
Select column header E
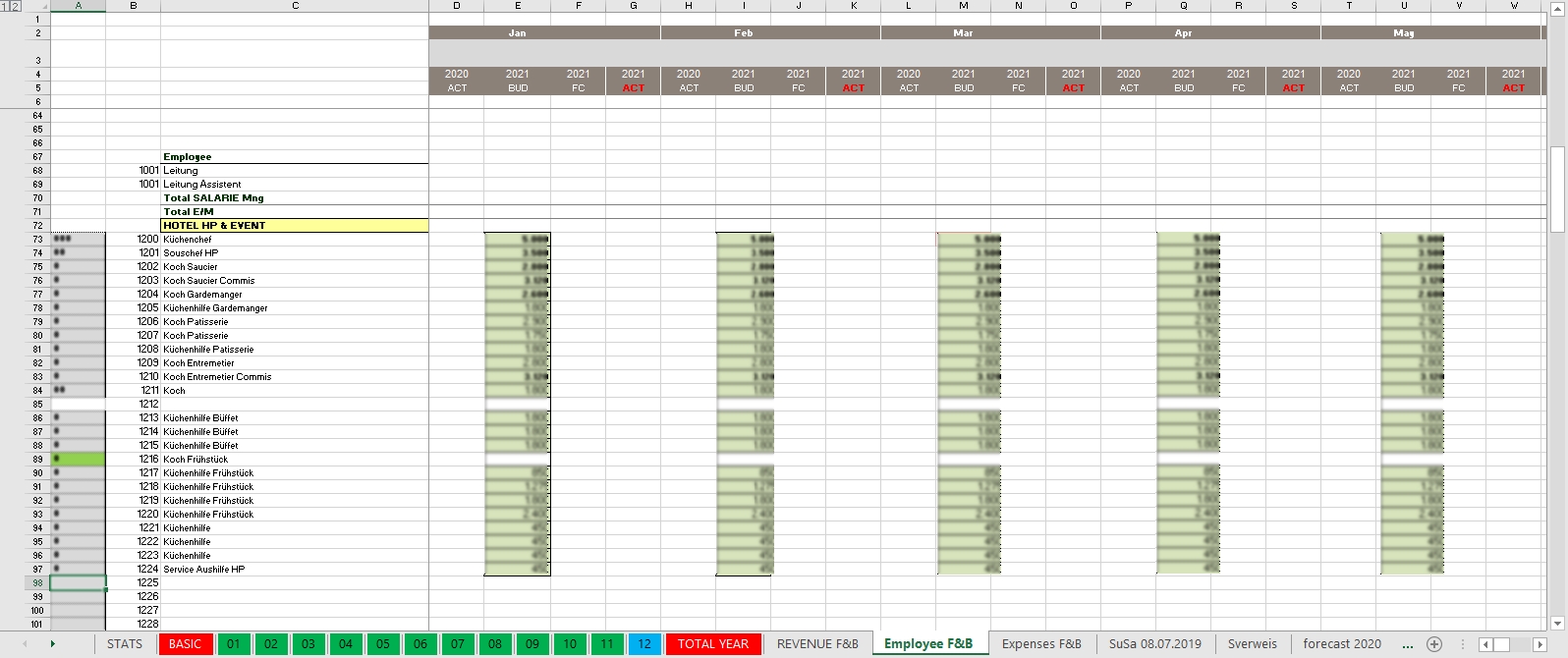(517, 6)
